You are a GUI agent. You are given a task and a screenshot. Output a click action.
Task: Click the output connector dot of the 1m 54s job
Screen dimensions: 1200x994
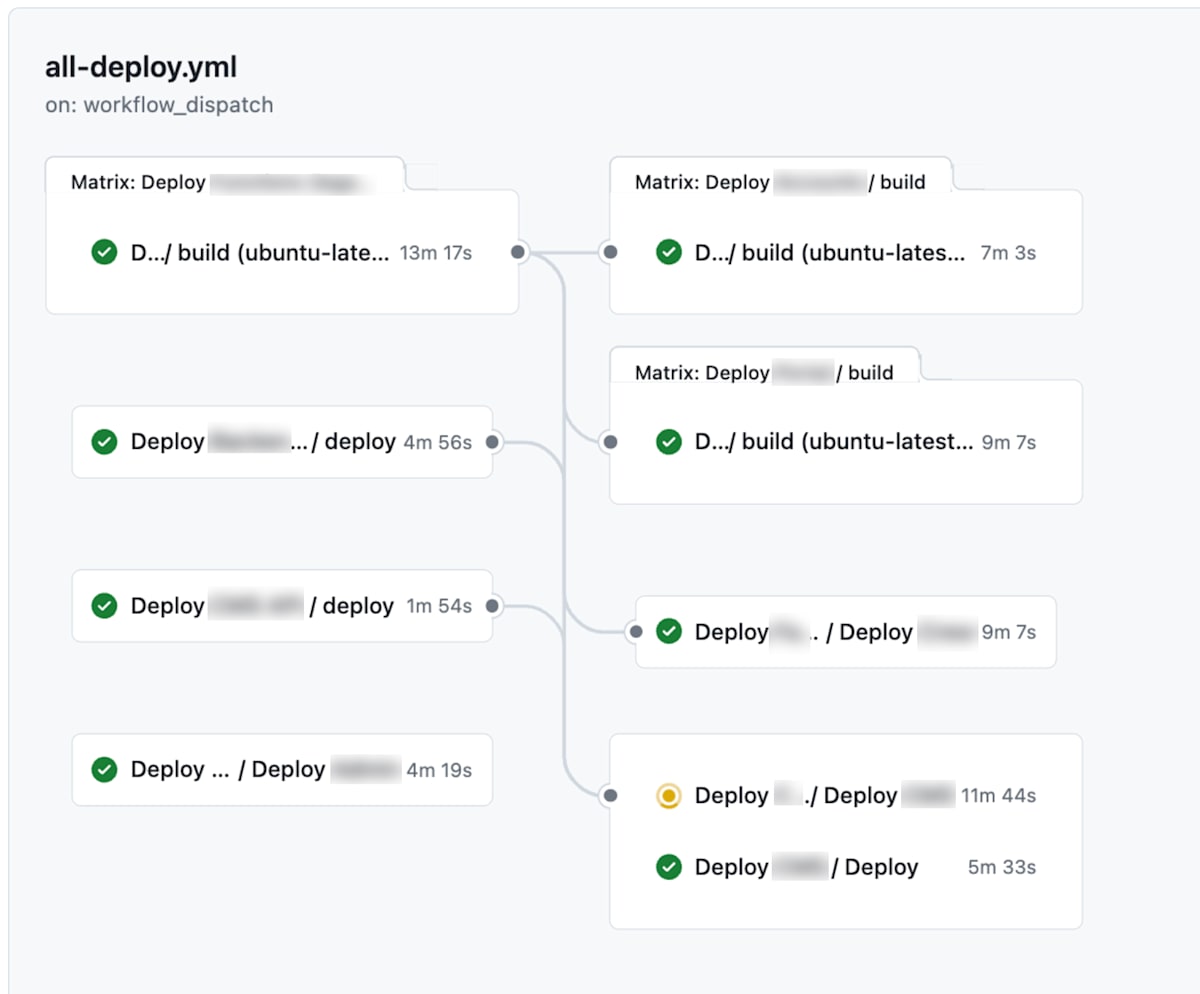tap(492, 606)
